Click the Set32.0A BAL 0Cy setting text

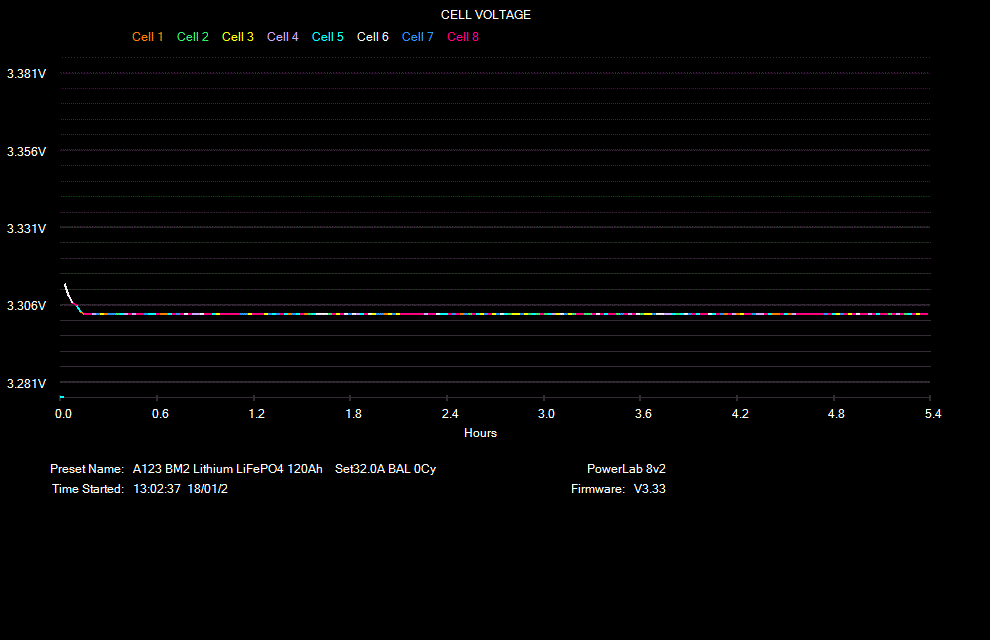pos(386,468)
